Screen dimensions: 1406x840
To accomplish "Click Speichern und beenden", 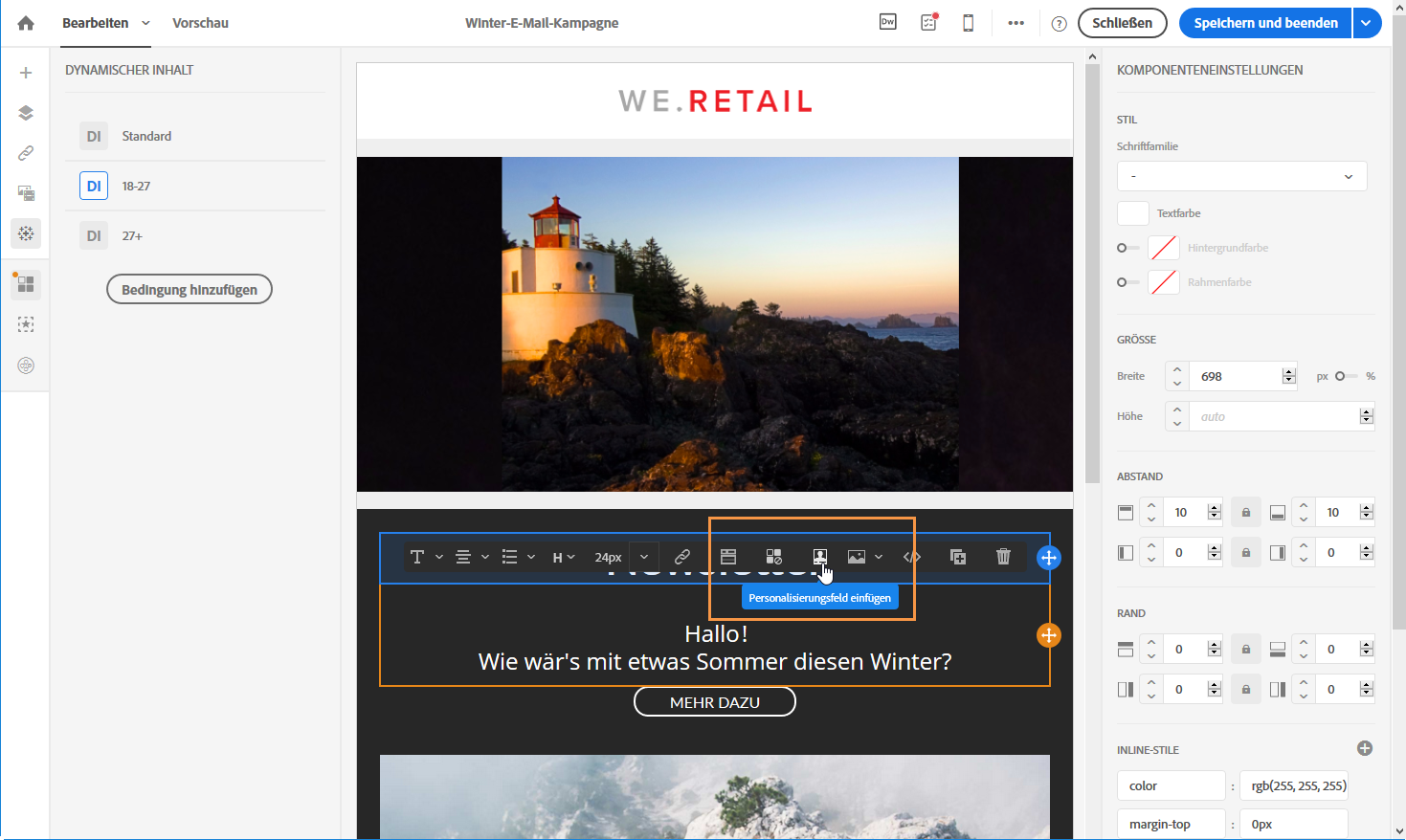I will click(x=1265, y=23).
